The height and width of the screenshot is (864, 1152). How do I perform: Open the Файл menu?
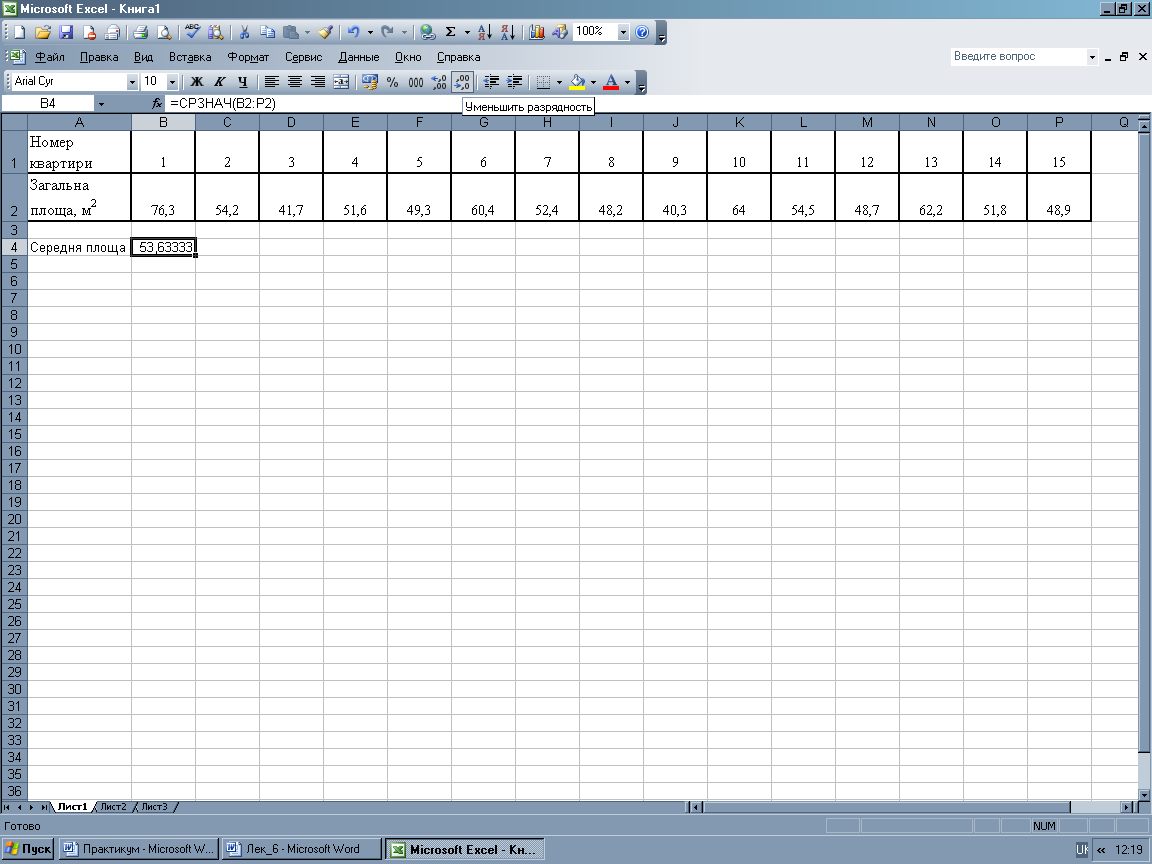pyautogui.click(x=49, y=57)
